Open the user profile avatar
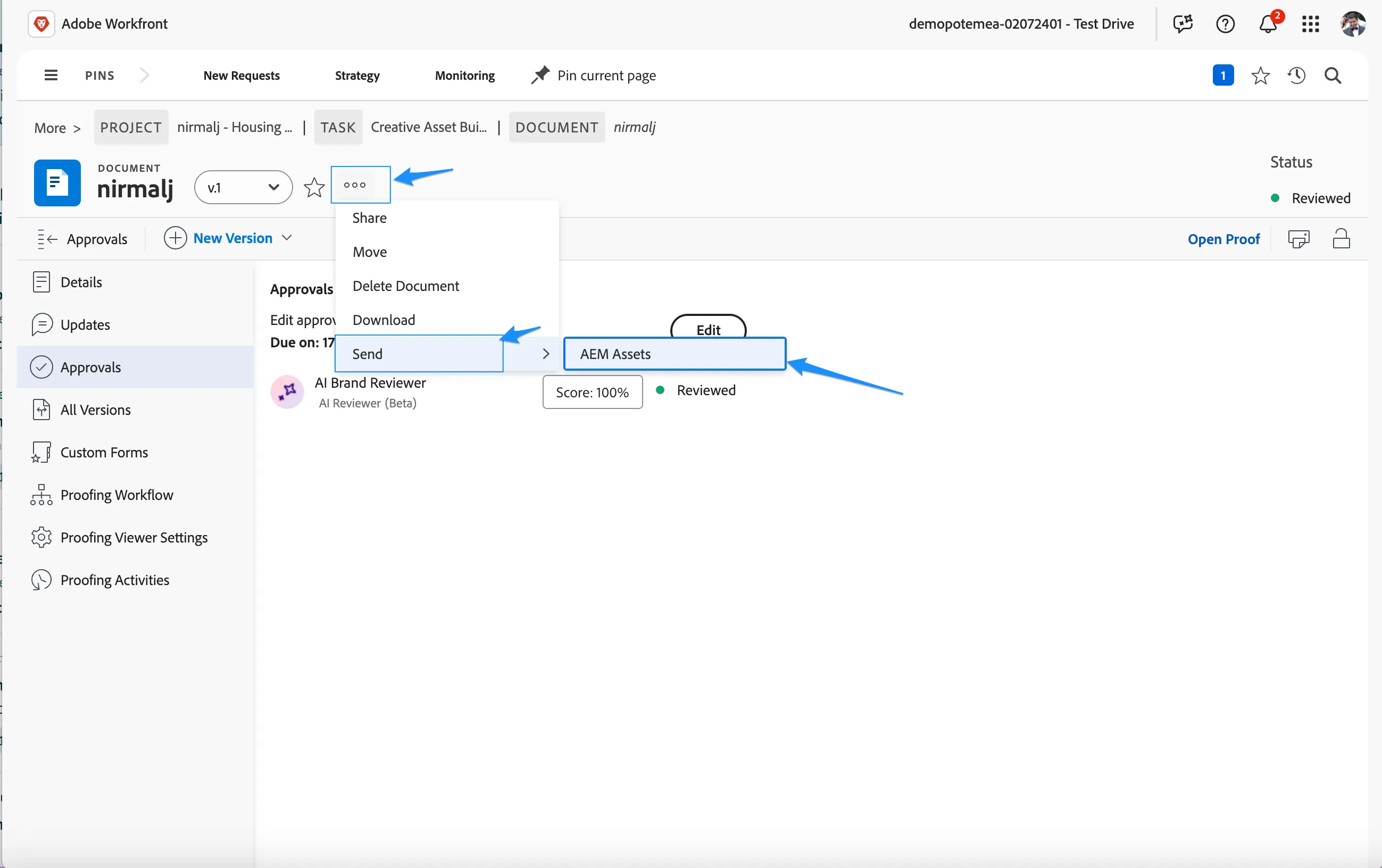Screen dimensions: 1382x868 (x=1353, y=23)
